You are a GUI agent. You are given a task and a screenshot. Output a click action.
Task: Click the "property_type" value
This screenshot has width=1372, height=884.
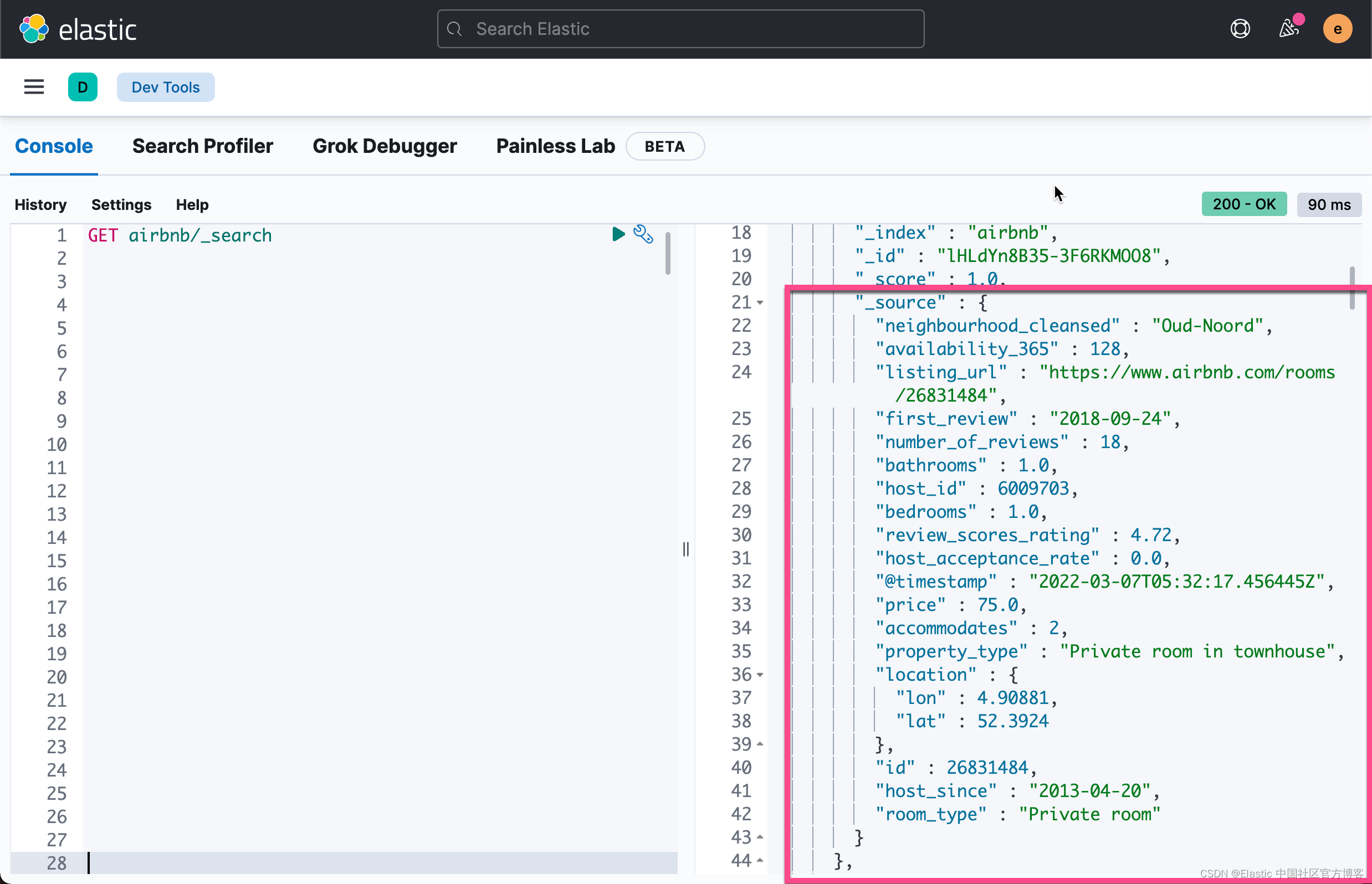1197,651
